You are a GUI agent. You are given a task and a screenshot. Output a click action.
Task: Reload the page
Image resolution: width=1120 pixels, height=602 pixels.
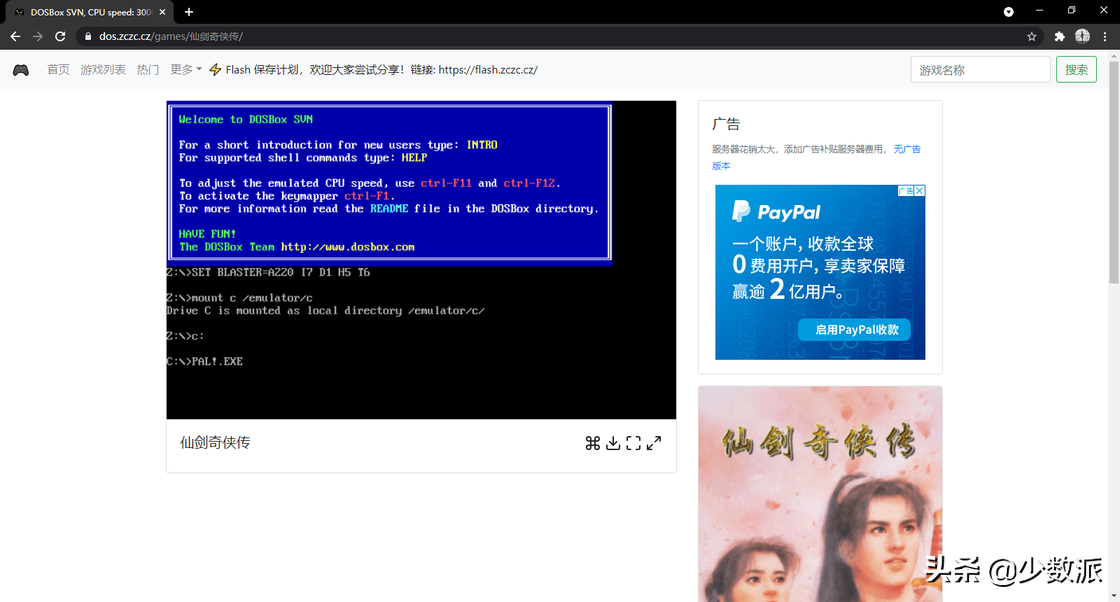point(60,36)
